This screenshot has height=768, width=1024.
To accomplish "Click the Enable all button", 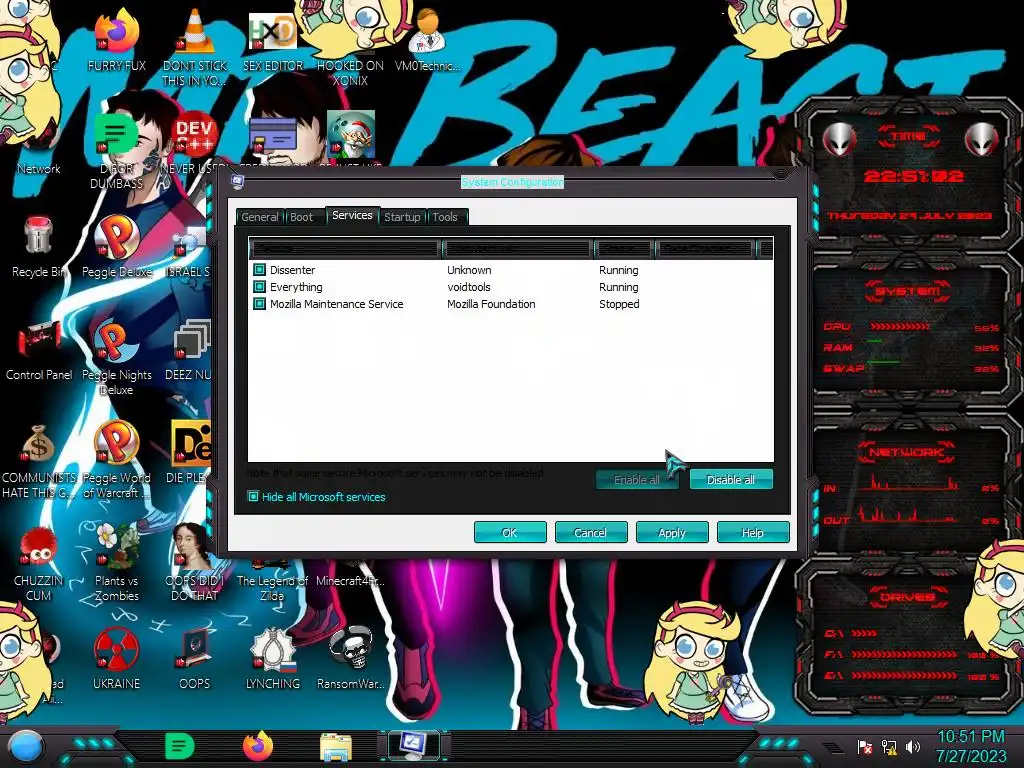I will 637,480.
